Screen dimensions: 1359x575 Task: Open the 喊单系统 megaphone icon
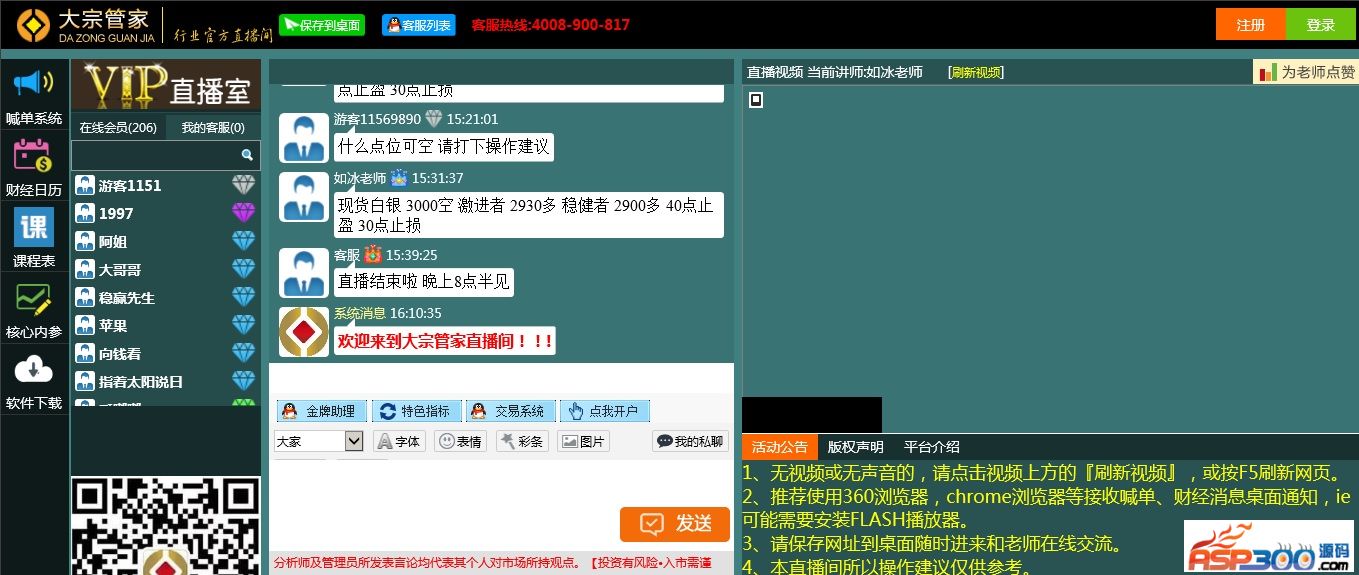pyautogui.click(x=34, y=82)
